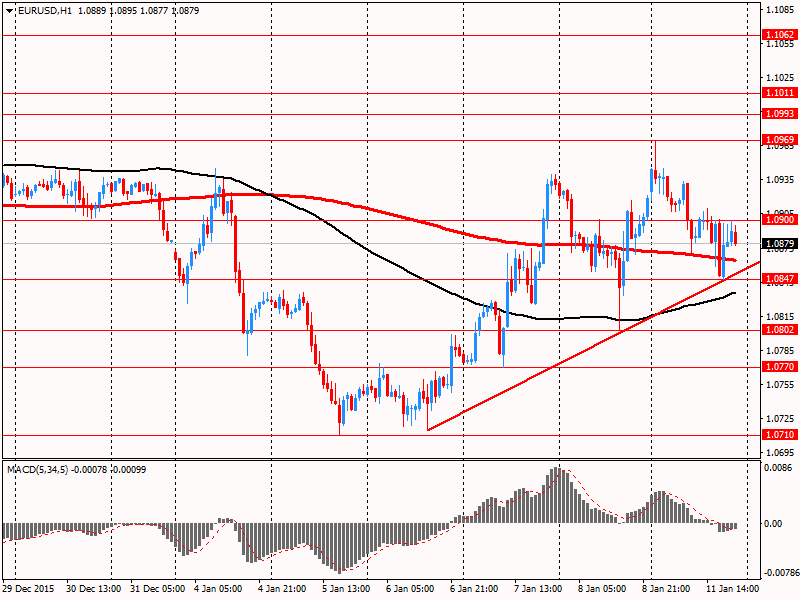Click the 30 Dec 13:00 time axis label
800x600 pixels.
[x=93, y=588]
